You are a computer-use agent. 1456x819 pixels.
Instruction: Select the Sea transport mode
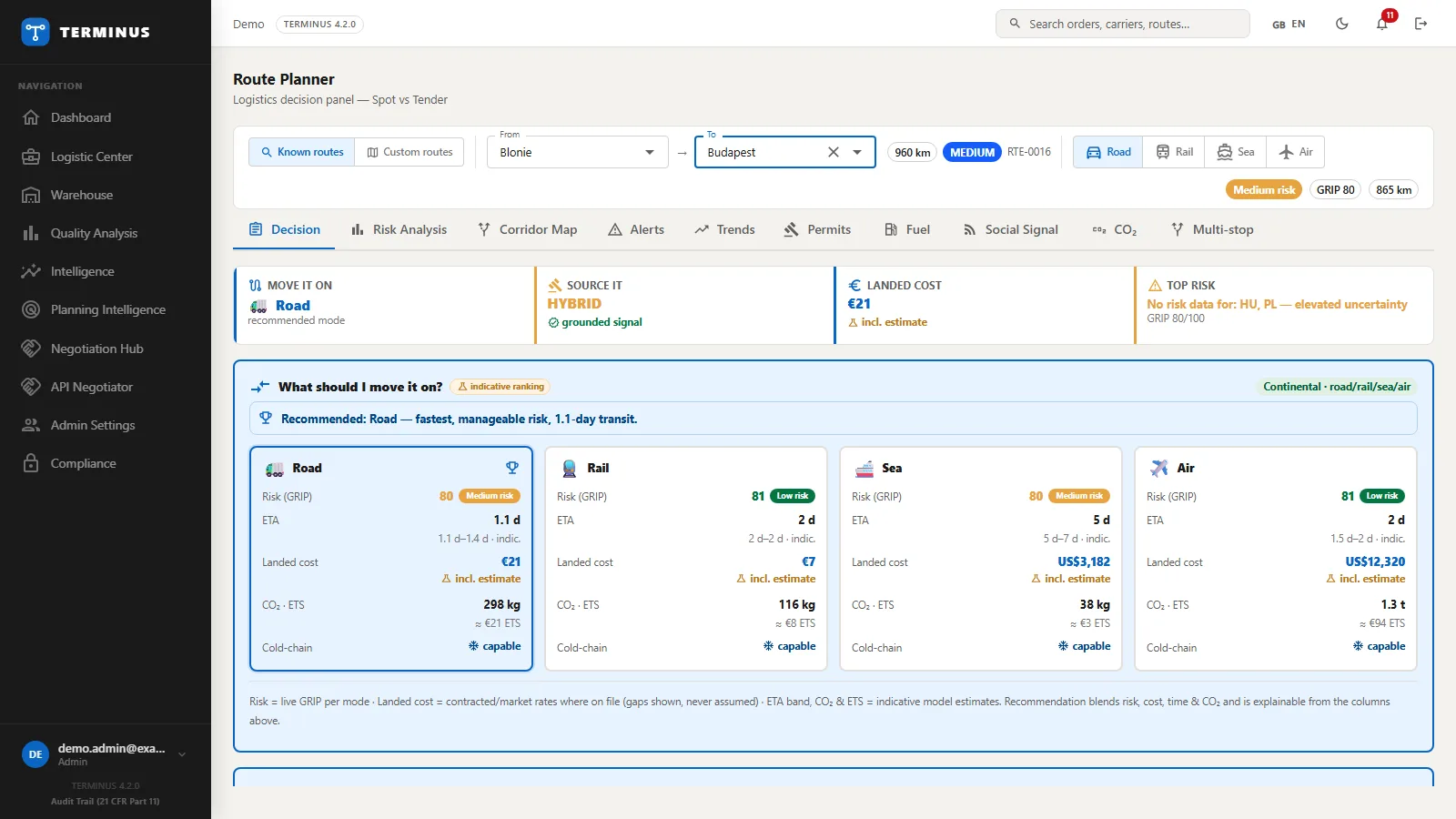point(1236,152)
